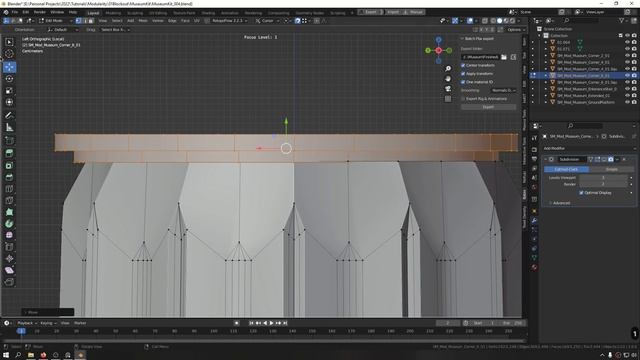Click the timeline current frame marker
This screenshot has height=360, width=640.
[x=21, y=331]
